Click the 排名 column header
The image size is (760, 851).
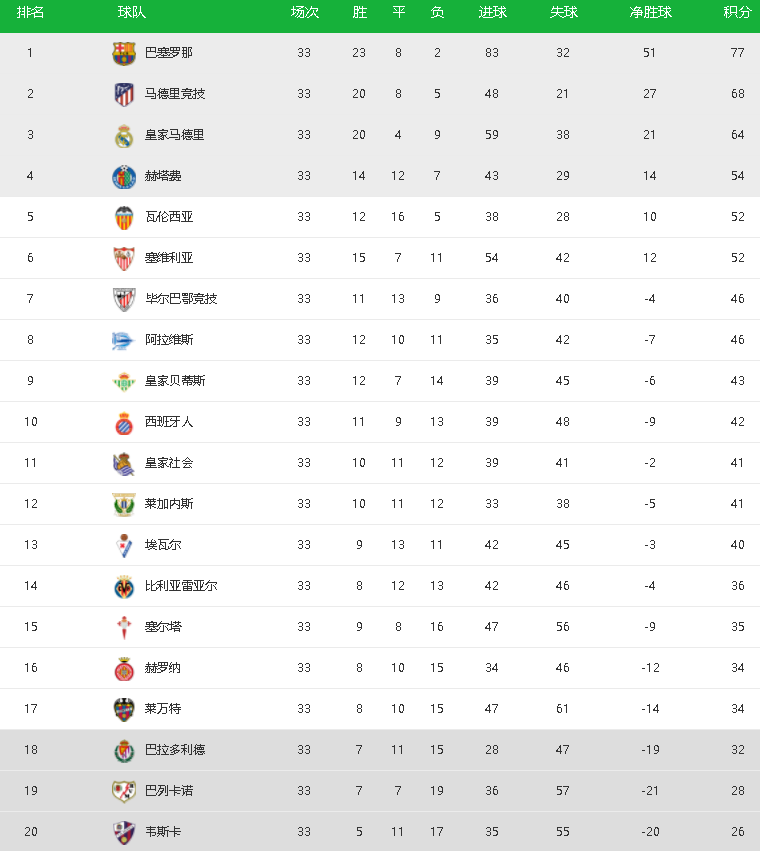click(x=30, y=12)
